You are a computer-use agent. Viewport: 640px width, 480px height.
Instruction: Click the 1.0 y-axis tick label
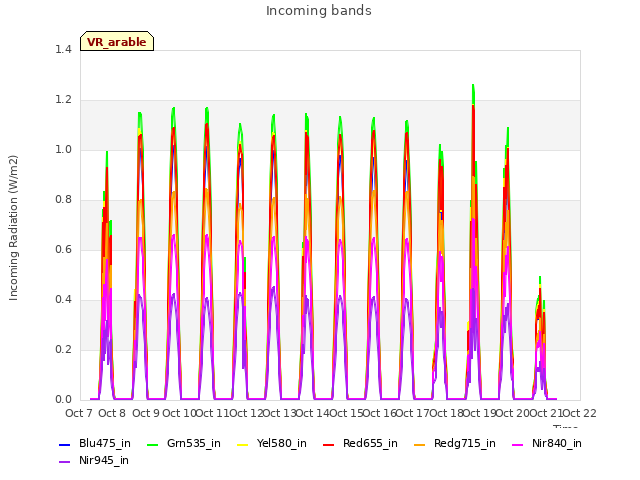[63, 149]
